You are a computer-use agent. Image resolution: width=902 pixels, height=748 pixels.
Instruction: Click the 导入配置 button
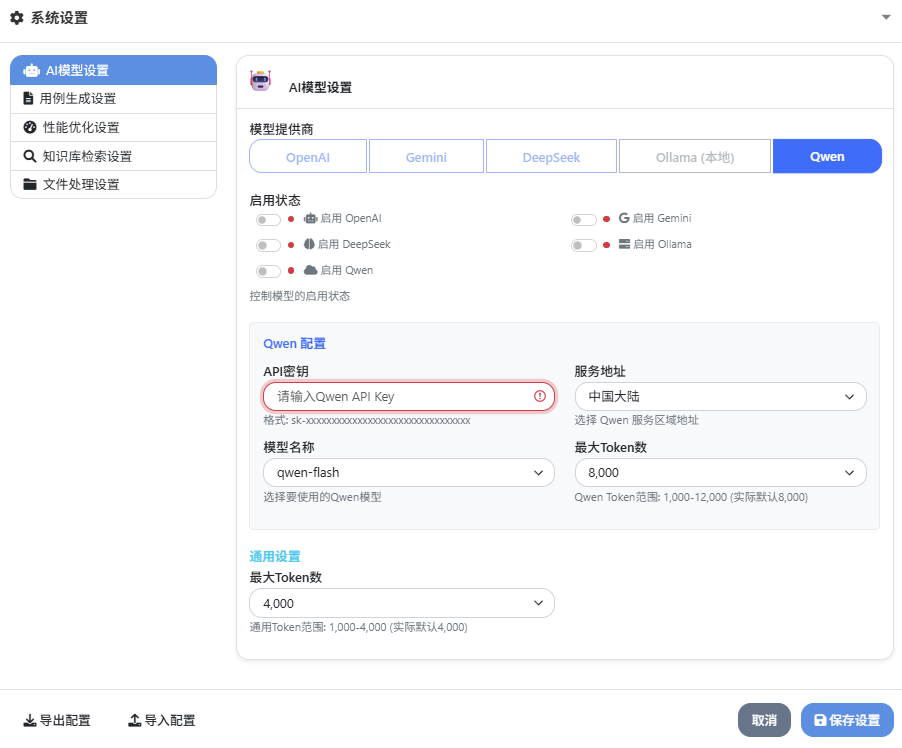(162, 720)
